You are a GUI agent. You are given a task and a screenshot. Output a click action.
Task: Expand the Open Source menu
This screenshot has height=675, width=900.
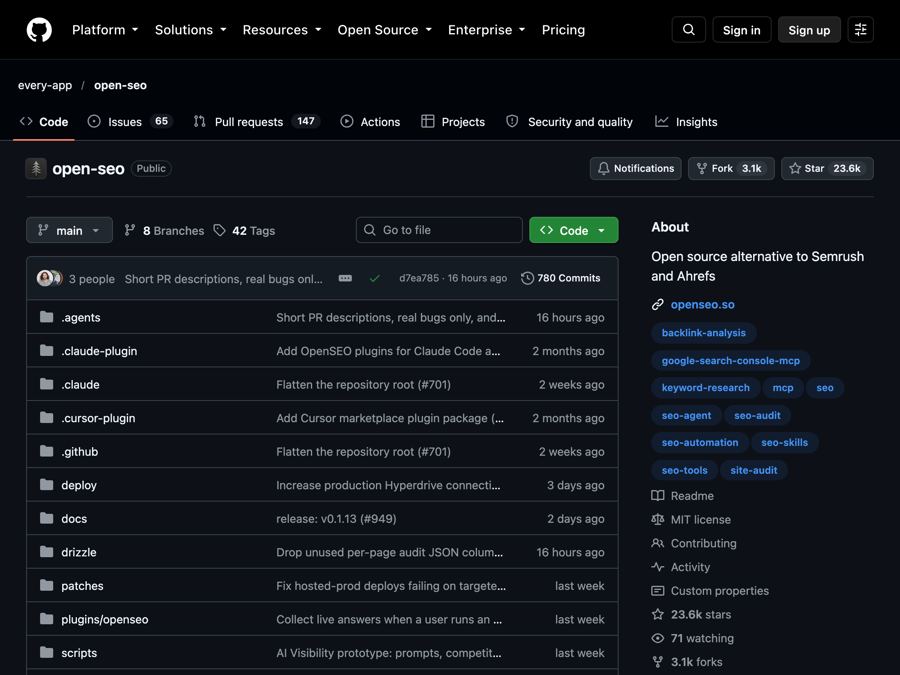click(x=385, y=30)
